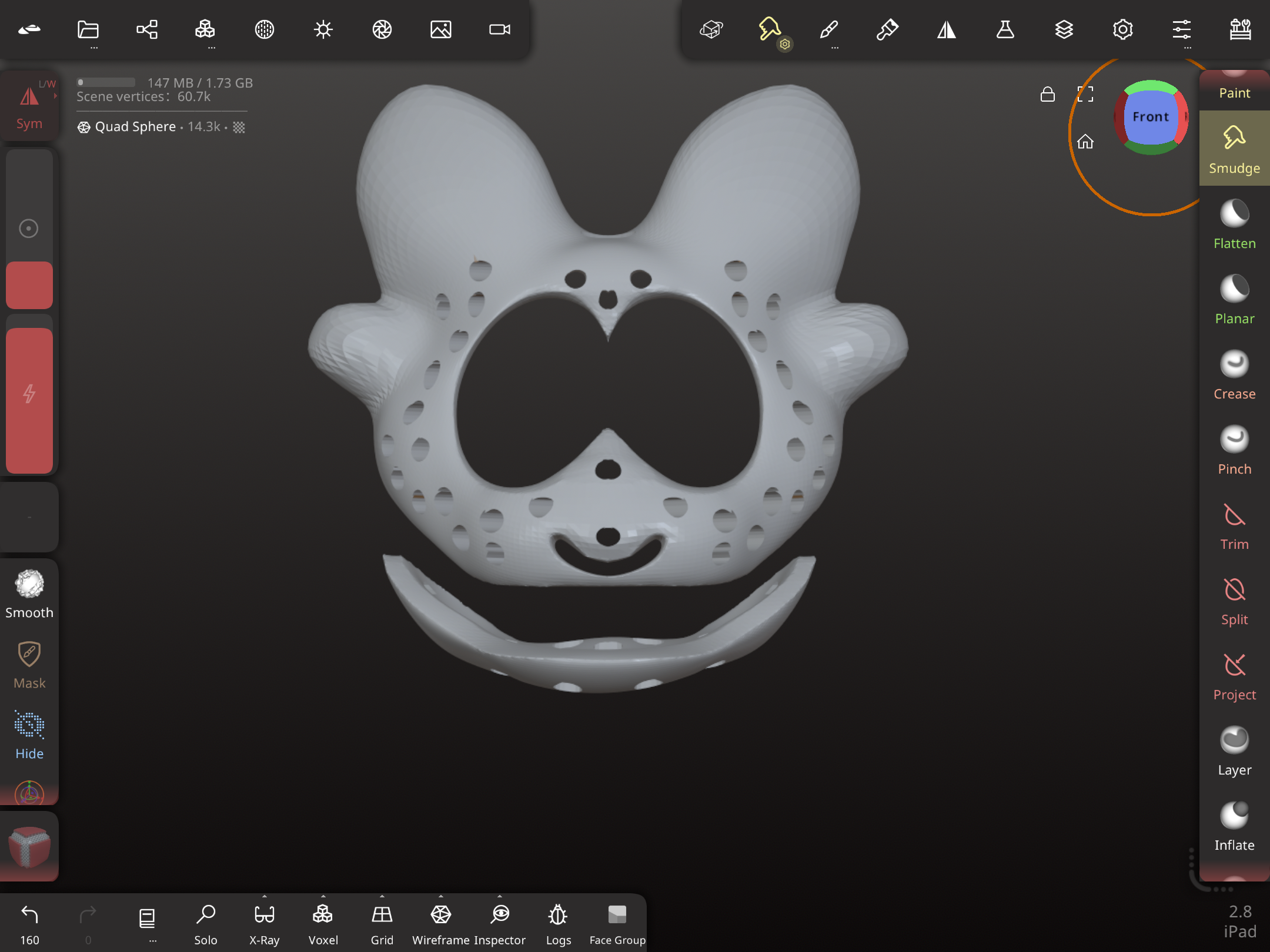Open the Camera settings menu
1270x952 pixels.
pos(500,29)
